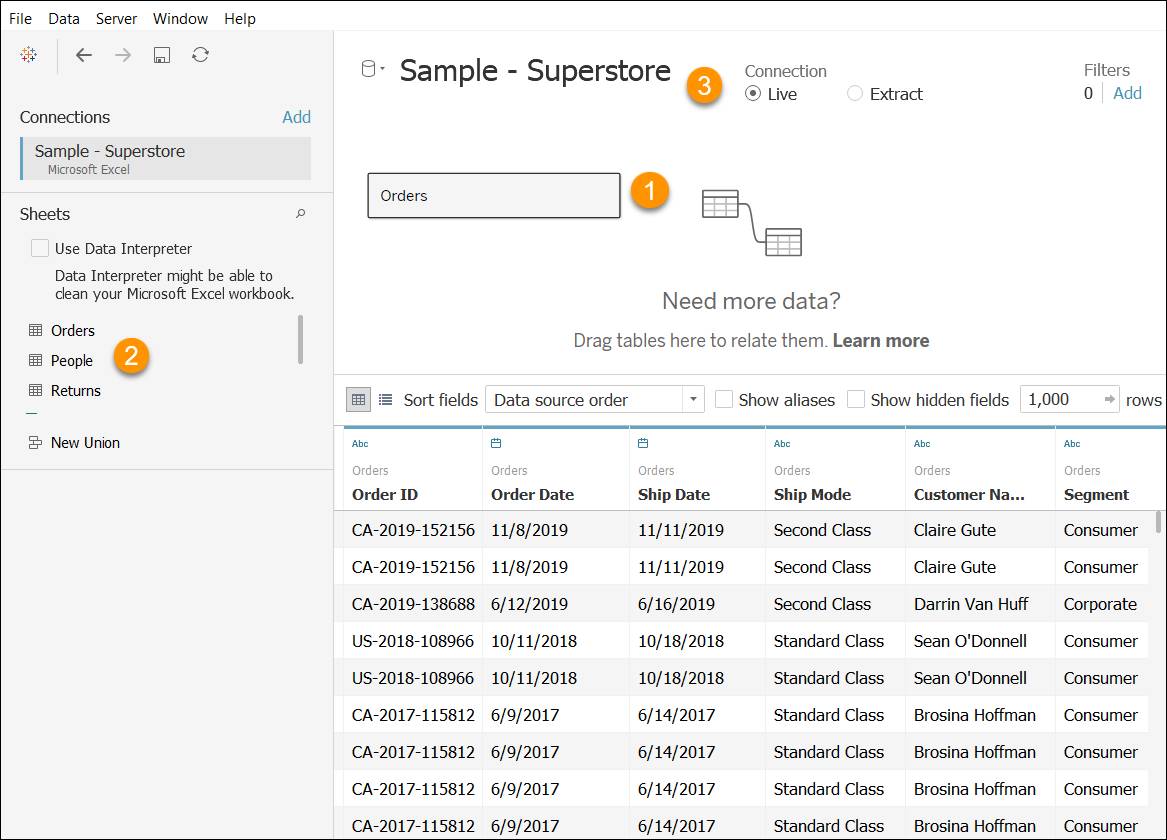The height and width of the screenshot is (840, 1167).
Task: Click the New Union icon
Action: coord(35,443)
